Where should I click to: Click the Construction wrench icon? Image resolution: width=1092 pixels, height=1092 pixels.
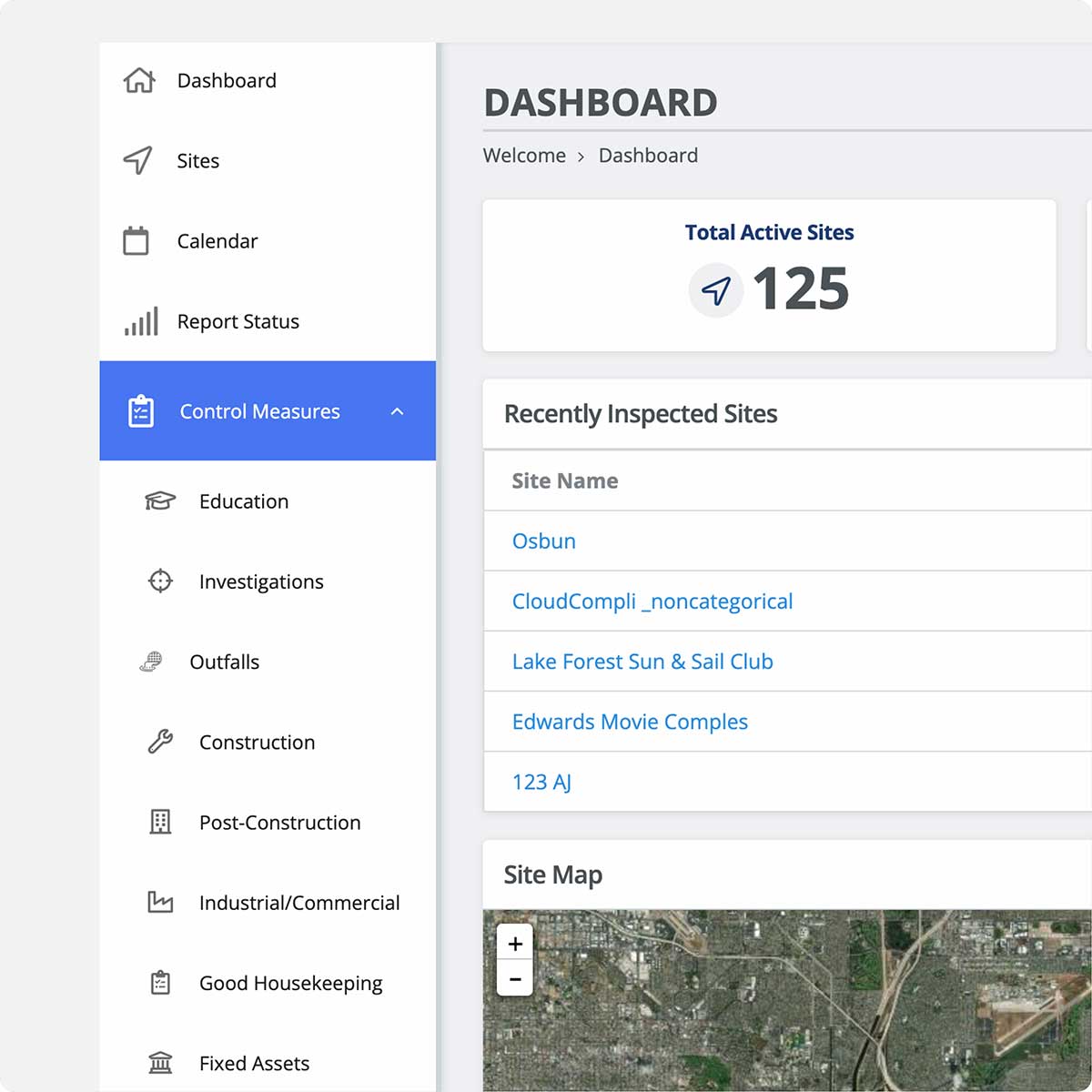(160, 742)
